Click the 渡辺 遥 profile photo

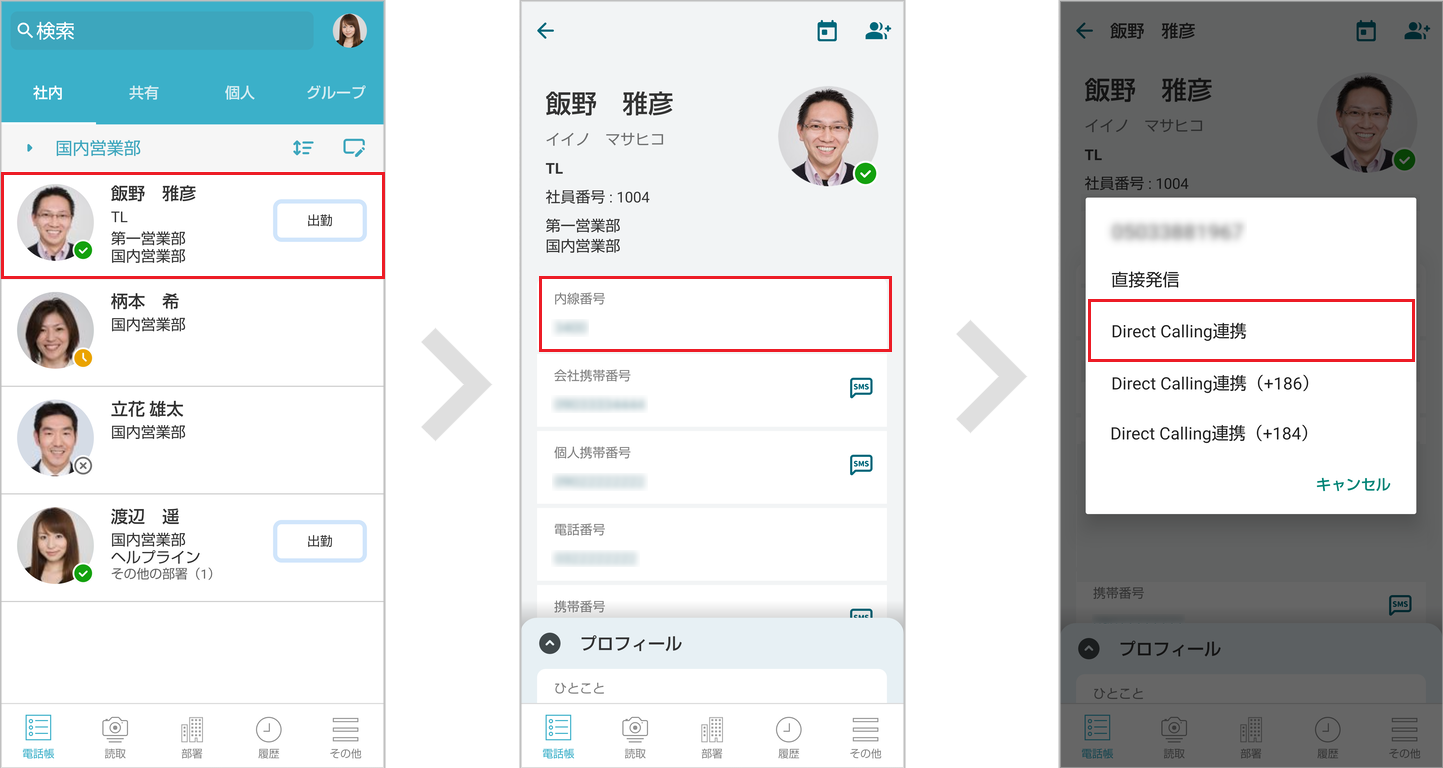[x=55, y=546]
